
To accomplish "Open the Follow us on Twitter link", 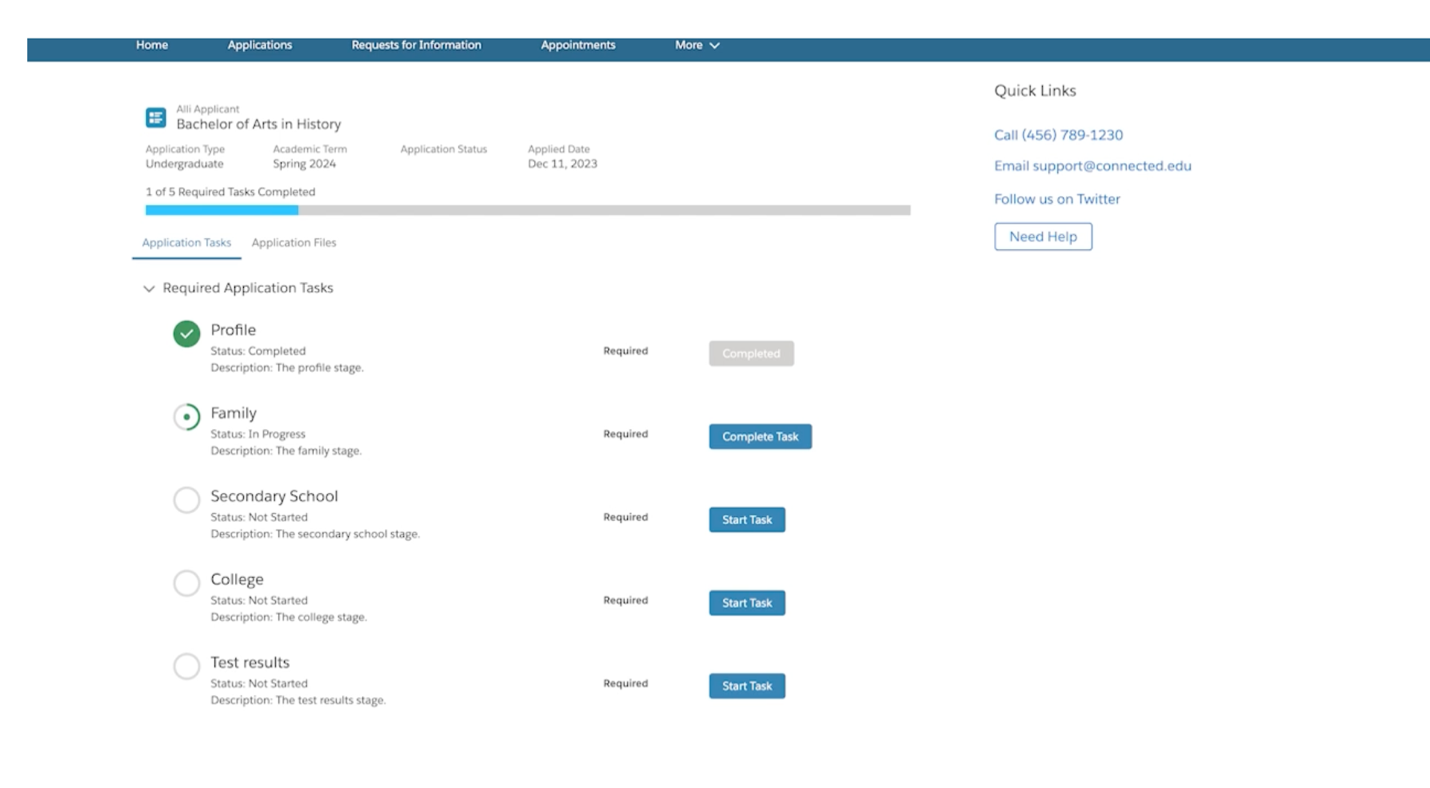I will click(x=1057, y=199).
